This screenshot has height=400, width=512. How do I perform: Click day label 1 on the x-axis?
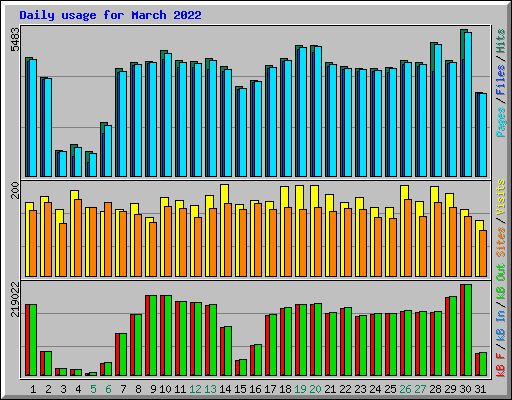click(x=33, y=389)
